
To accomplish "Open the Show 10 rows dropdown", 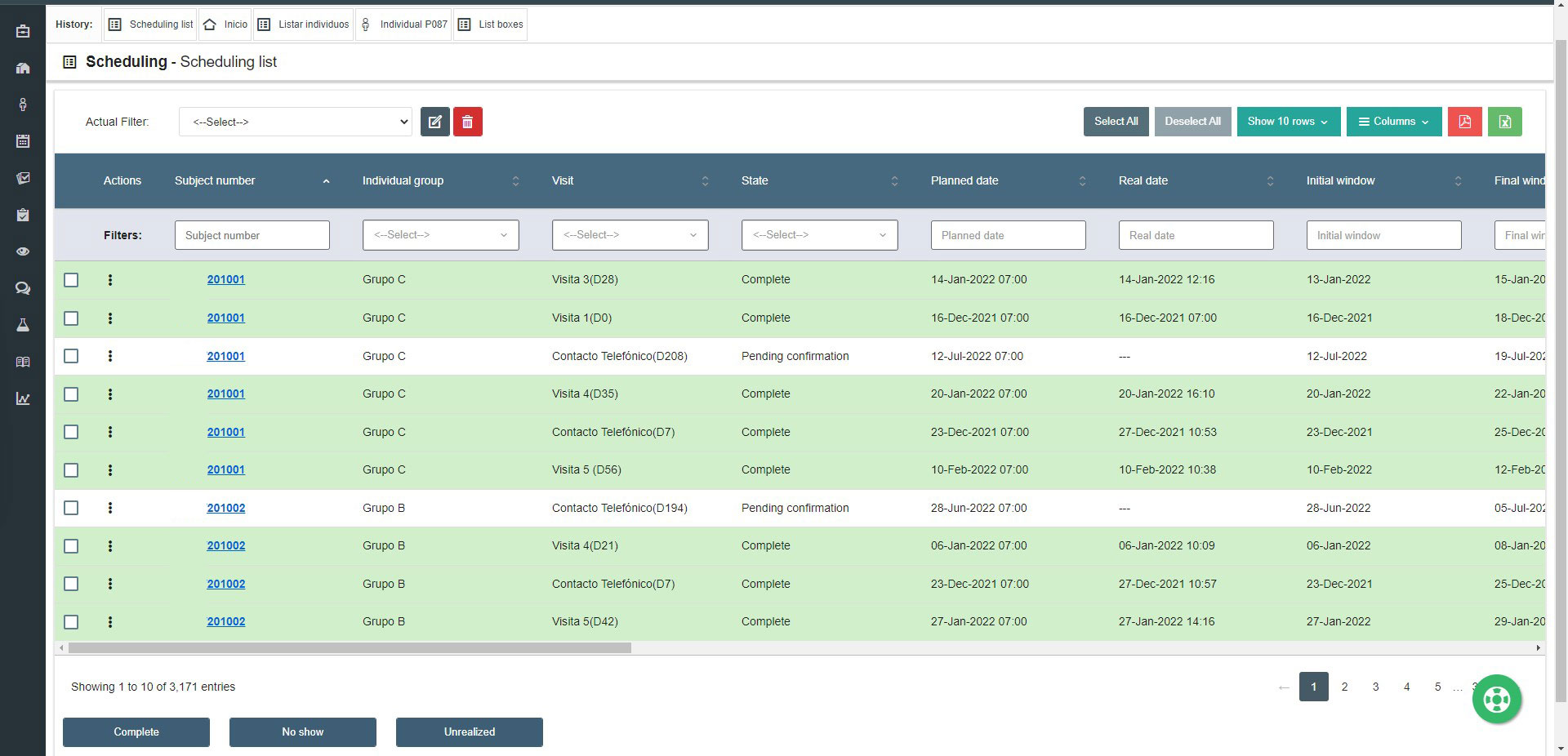I will click(1288, 122).
